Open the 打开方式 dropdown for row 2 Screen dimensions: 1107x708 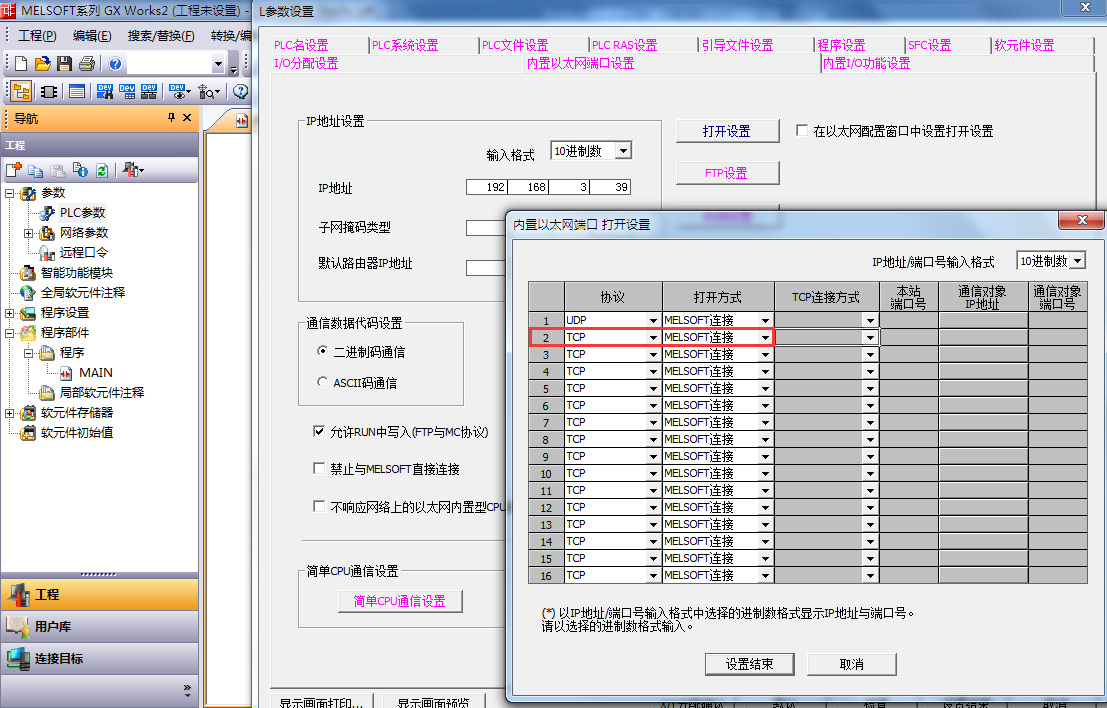pyautogui.click(x=765, y=337)
